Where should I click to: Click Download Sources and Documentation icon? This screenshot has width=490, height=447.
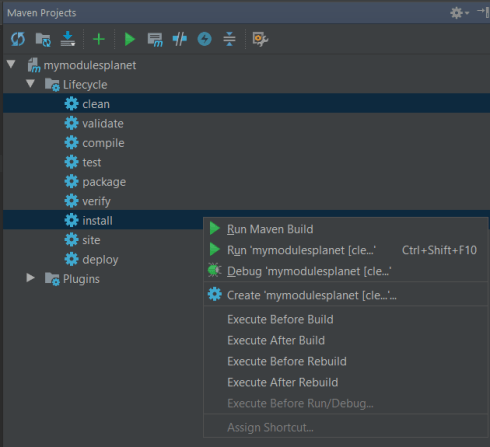click(x=68, y=39)
